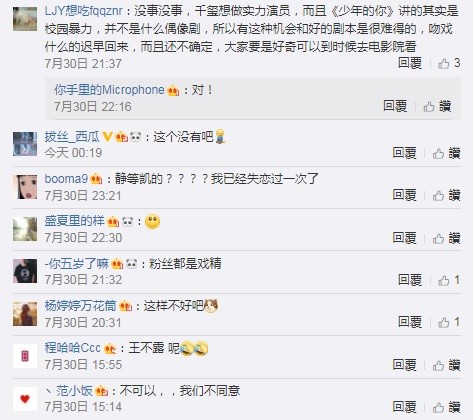This screenshot has width=473, height=420.
Task: Open 杨婷婷万花筒's avatar thumbnail
Action: (x=25, y=314)
